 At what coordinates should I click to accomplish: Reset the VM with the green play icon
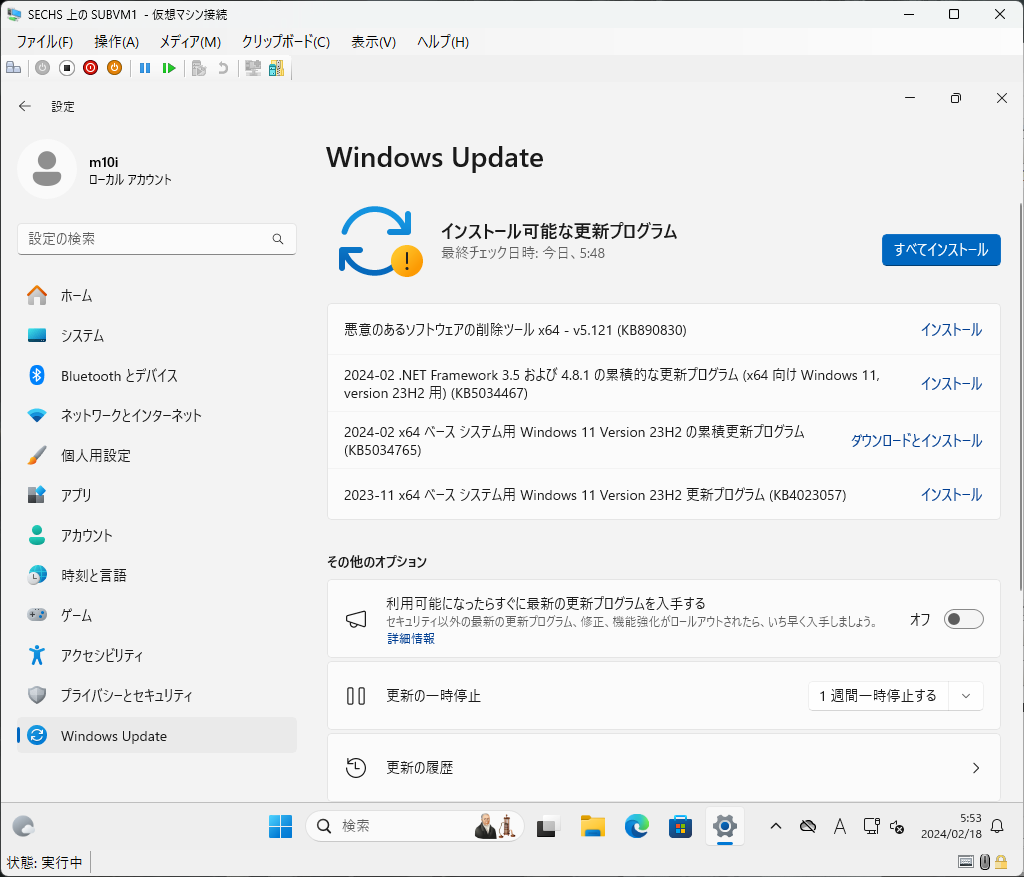pyautogui.click(x=169, y=68)
